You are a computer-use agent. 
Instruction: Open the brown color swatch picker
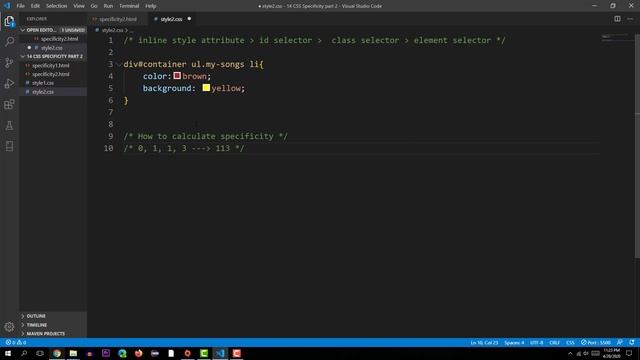(177, 76)
